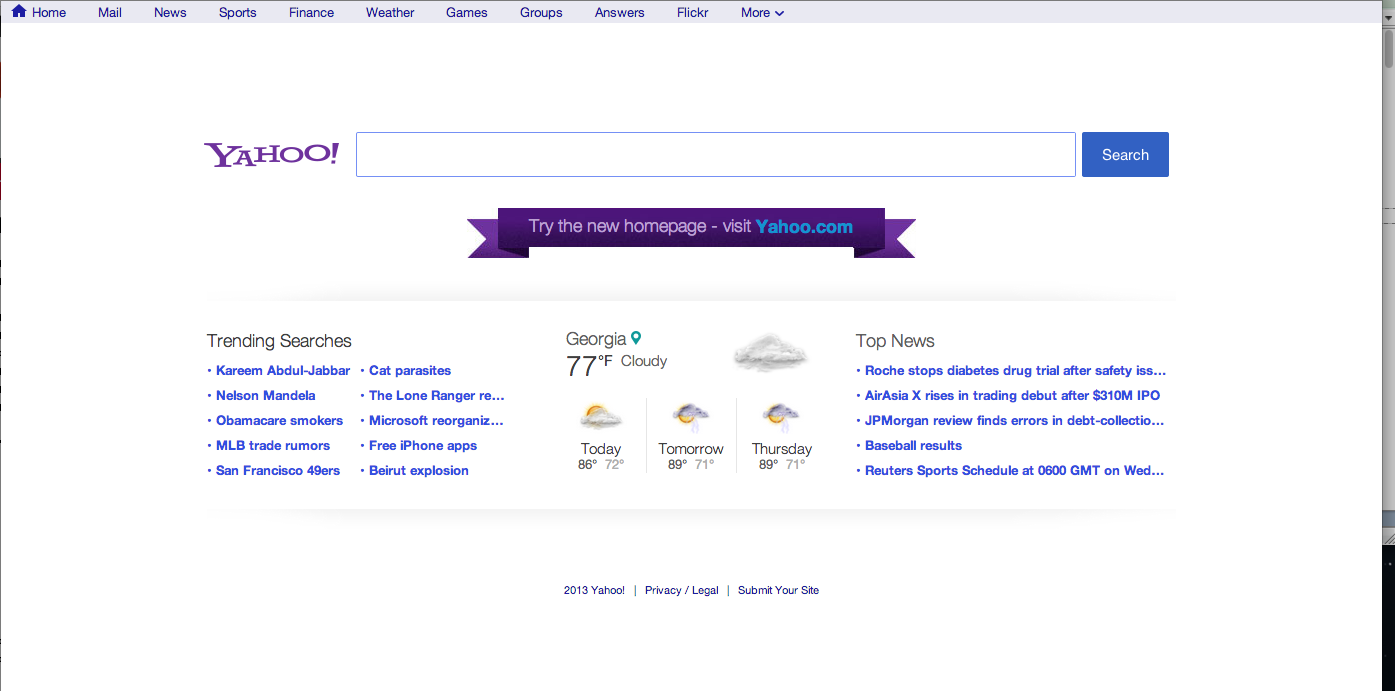The image size is (1395, 691).
Task: Go to Sports section
Action: click(x=238, y=13)
